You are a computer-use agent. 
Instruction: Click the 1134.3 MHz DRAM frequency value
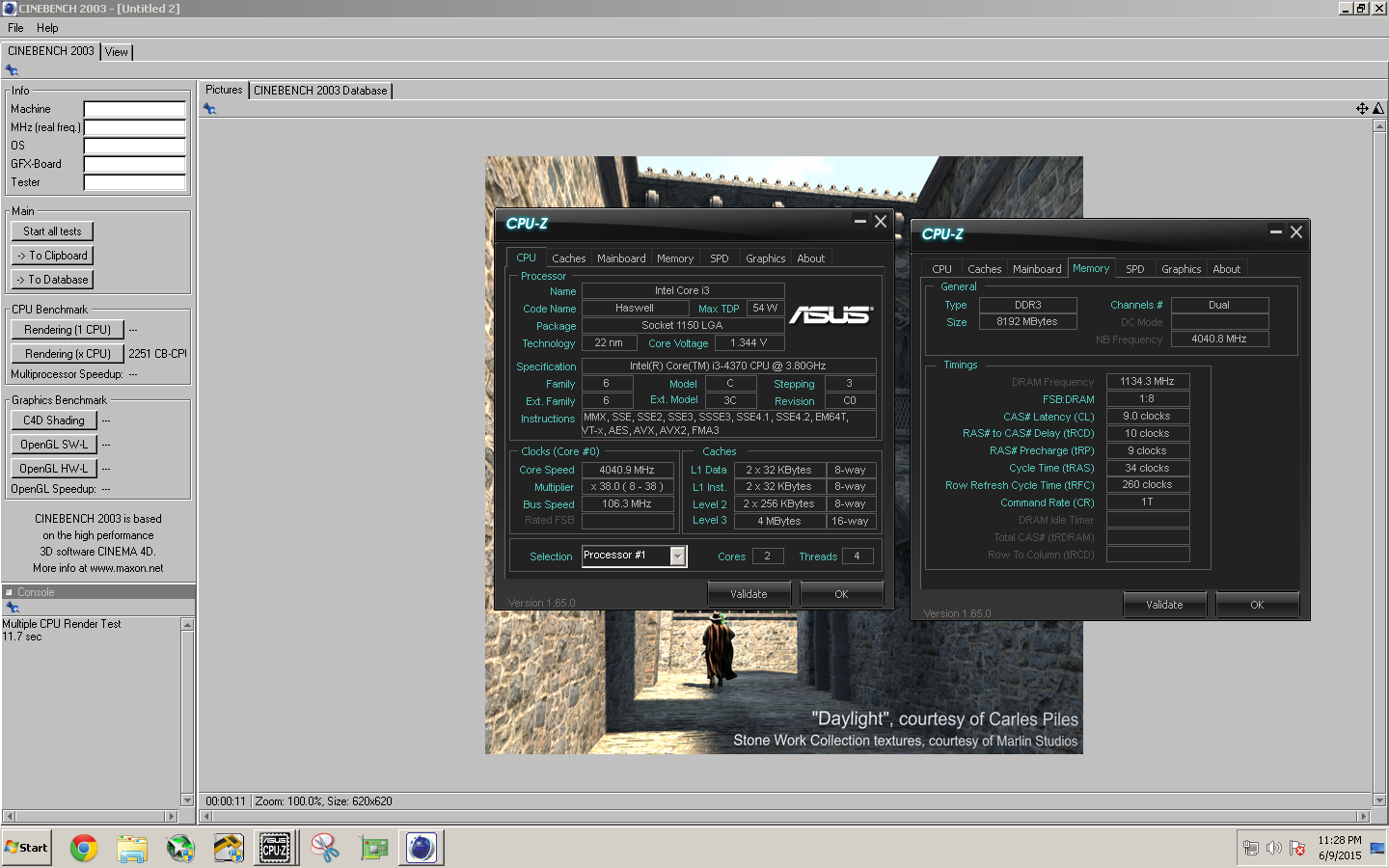1147,381
